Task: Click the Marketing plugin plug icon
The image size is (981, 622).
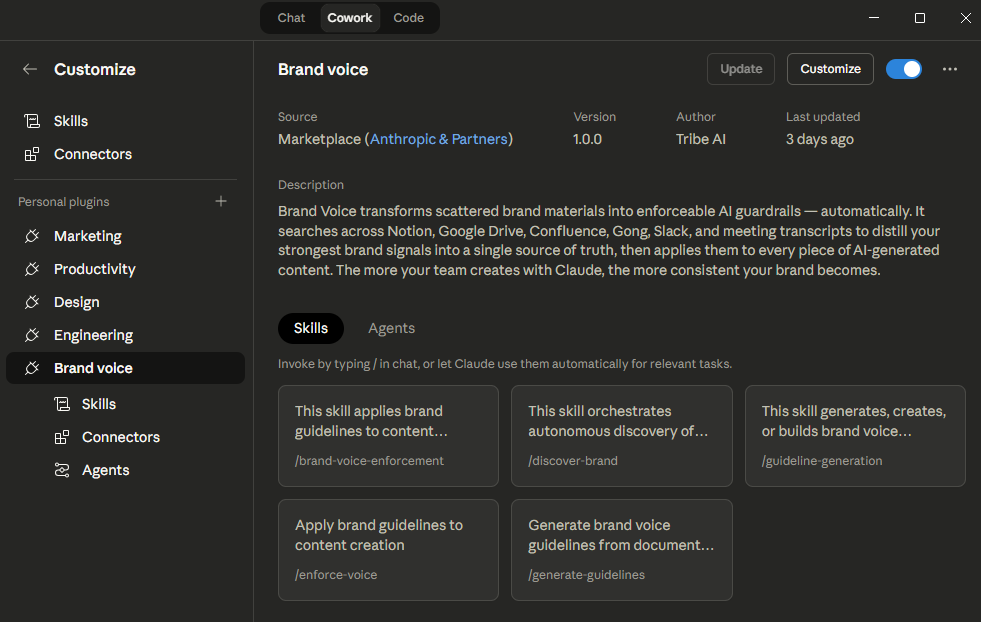Action: [x=32, y=236]
